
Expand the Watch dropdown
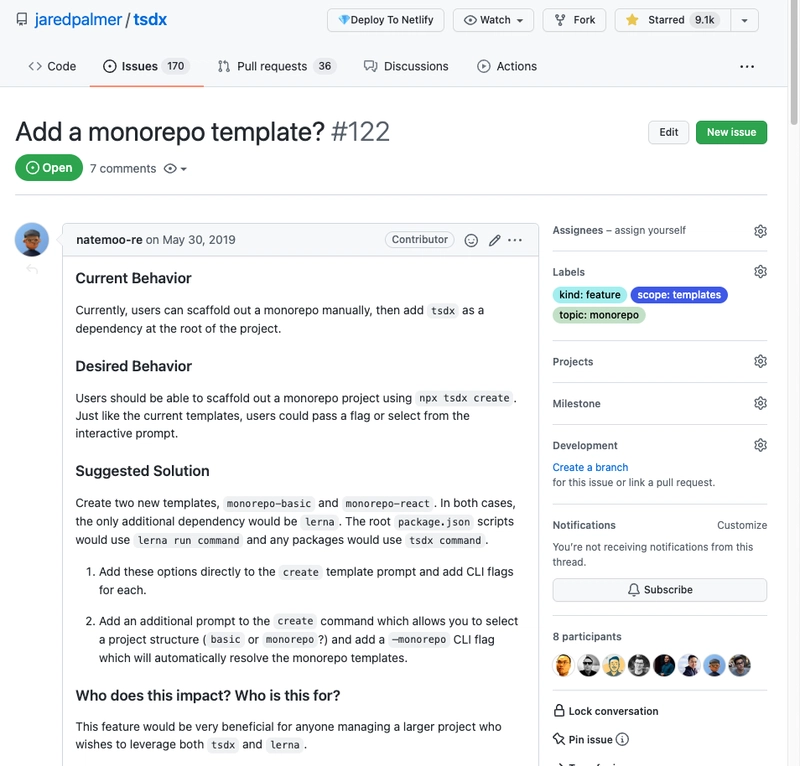point(493,20)
